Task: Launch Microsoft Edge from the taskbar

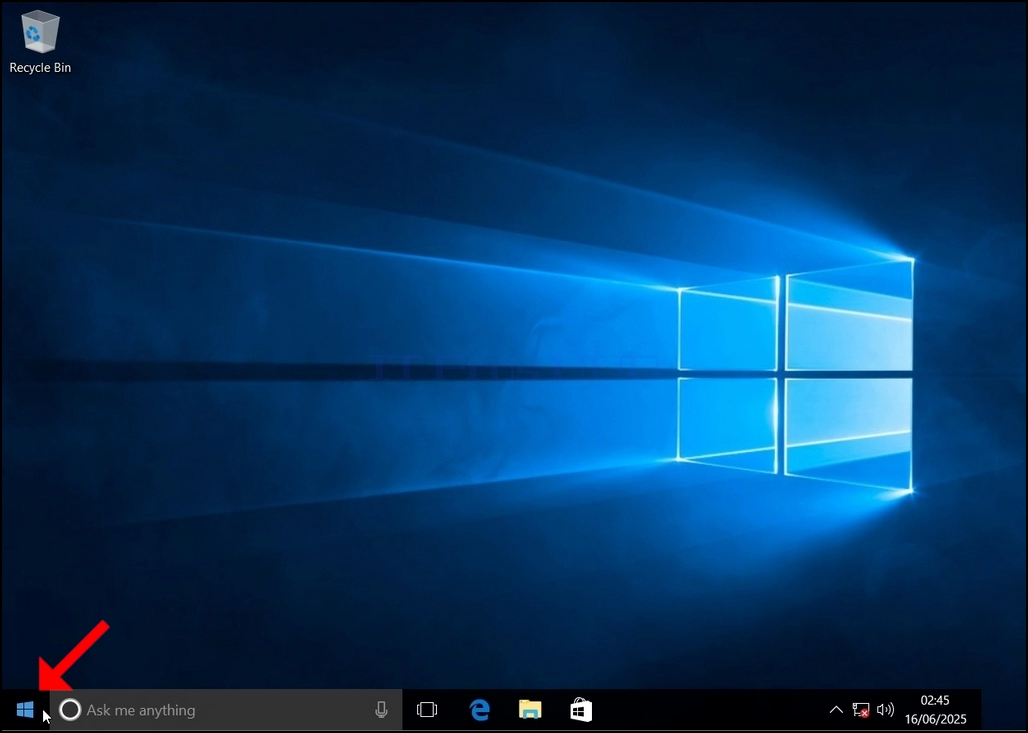Action: 479,710
